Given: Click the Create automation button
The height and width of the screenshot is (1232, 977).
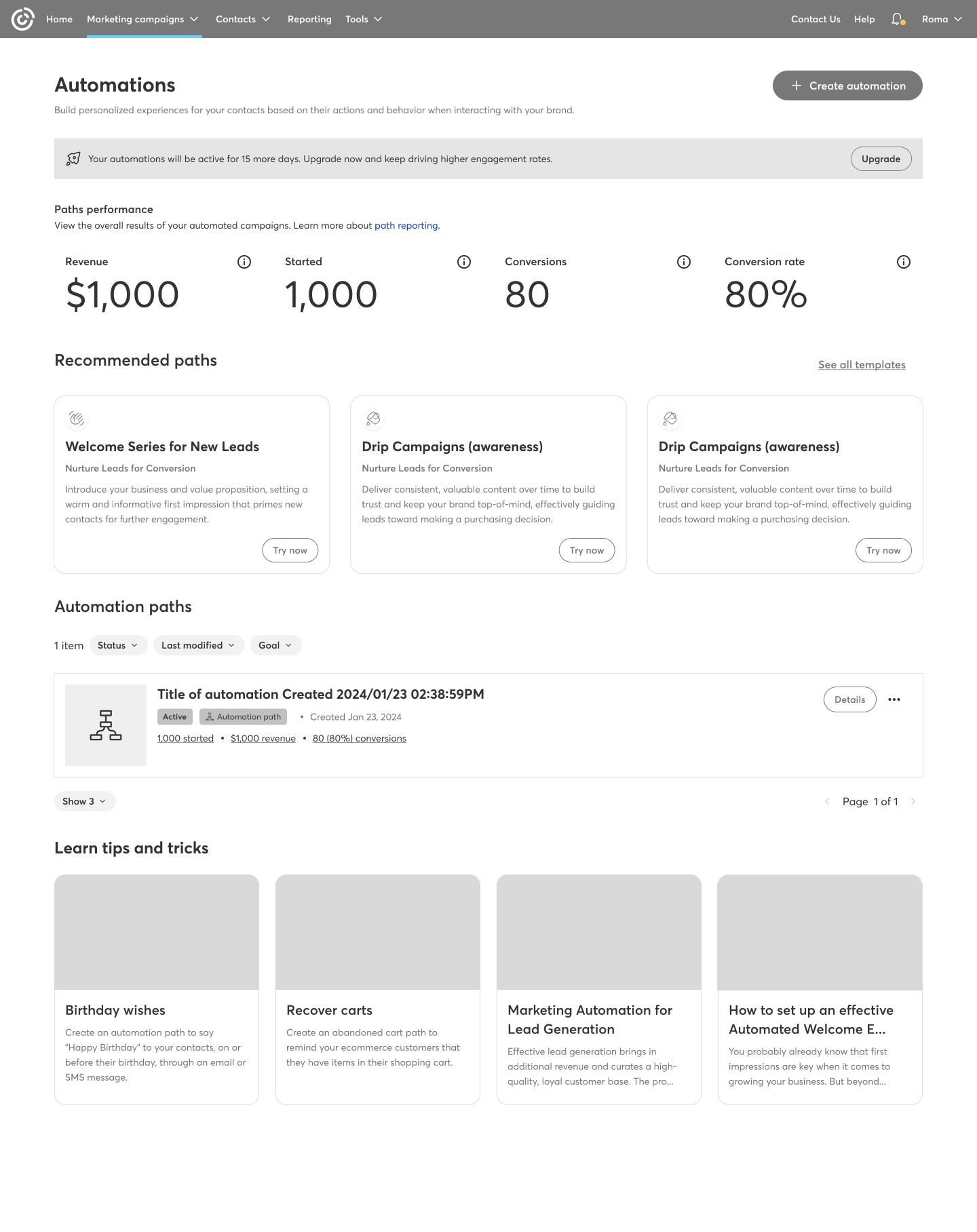Looking at the screenshot, I should [847, 85].
